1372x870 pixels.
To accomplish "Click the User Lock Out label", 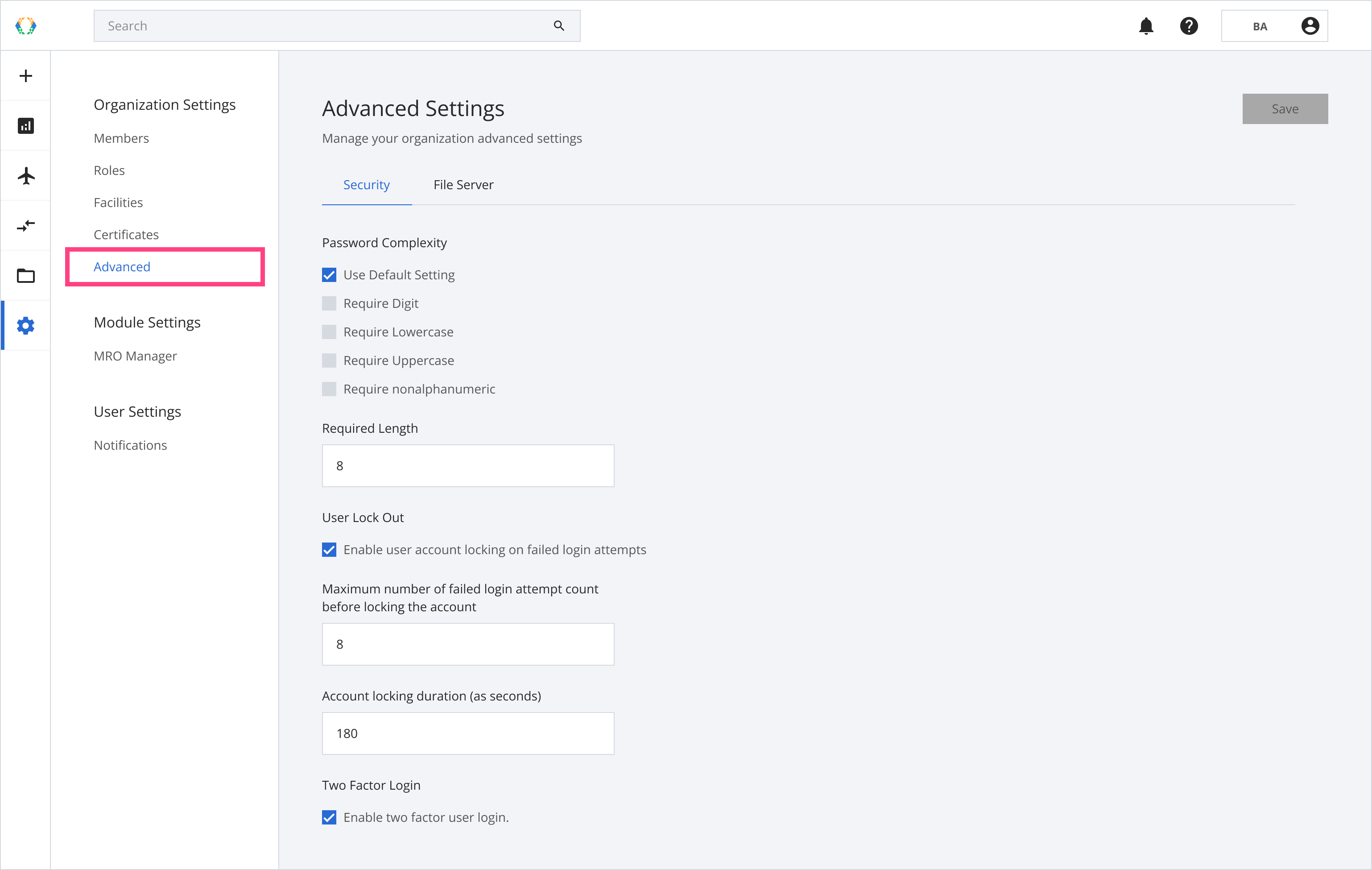I will click(363, 518).
